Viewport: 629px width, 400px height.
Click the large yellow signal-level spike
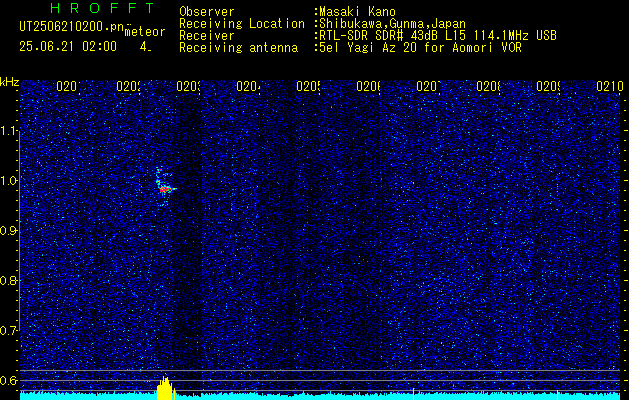pos(164,388)
